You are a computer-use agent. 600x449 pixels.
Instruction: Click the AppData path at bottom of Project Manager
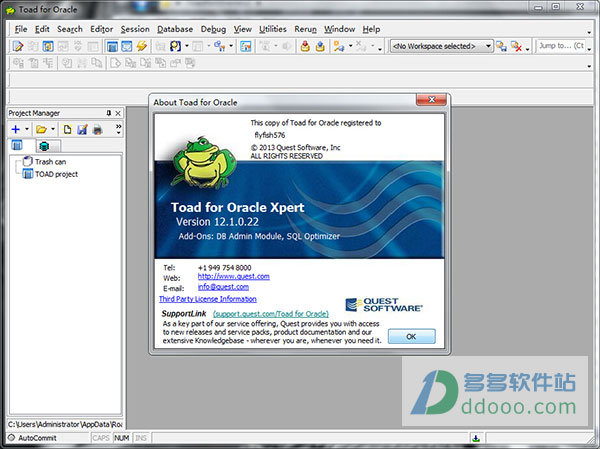[65, 424]
